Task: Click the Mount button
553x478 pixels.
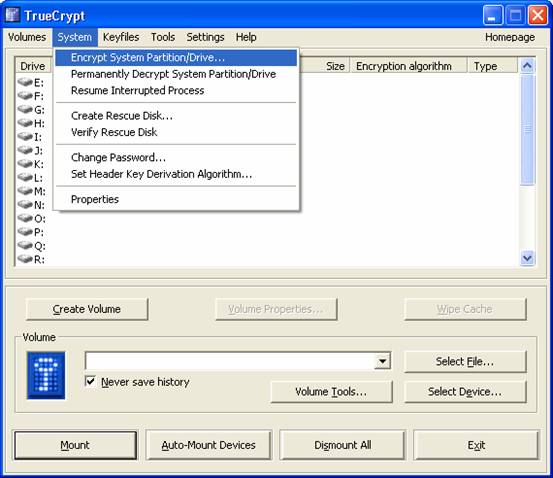Action: (x=75, y=445)
